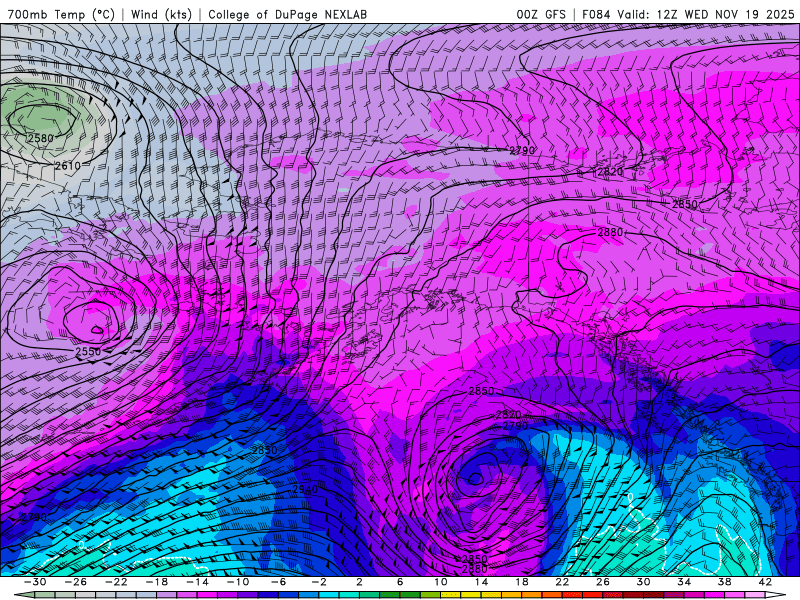Screen dimensions: 800x600
Task: Click the 2940 contour label
Action: [x=305, y=489]
